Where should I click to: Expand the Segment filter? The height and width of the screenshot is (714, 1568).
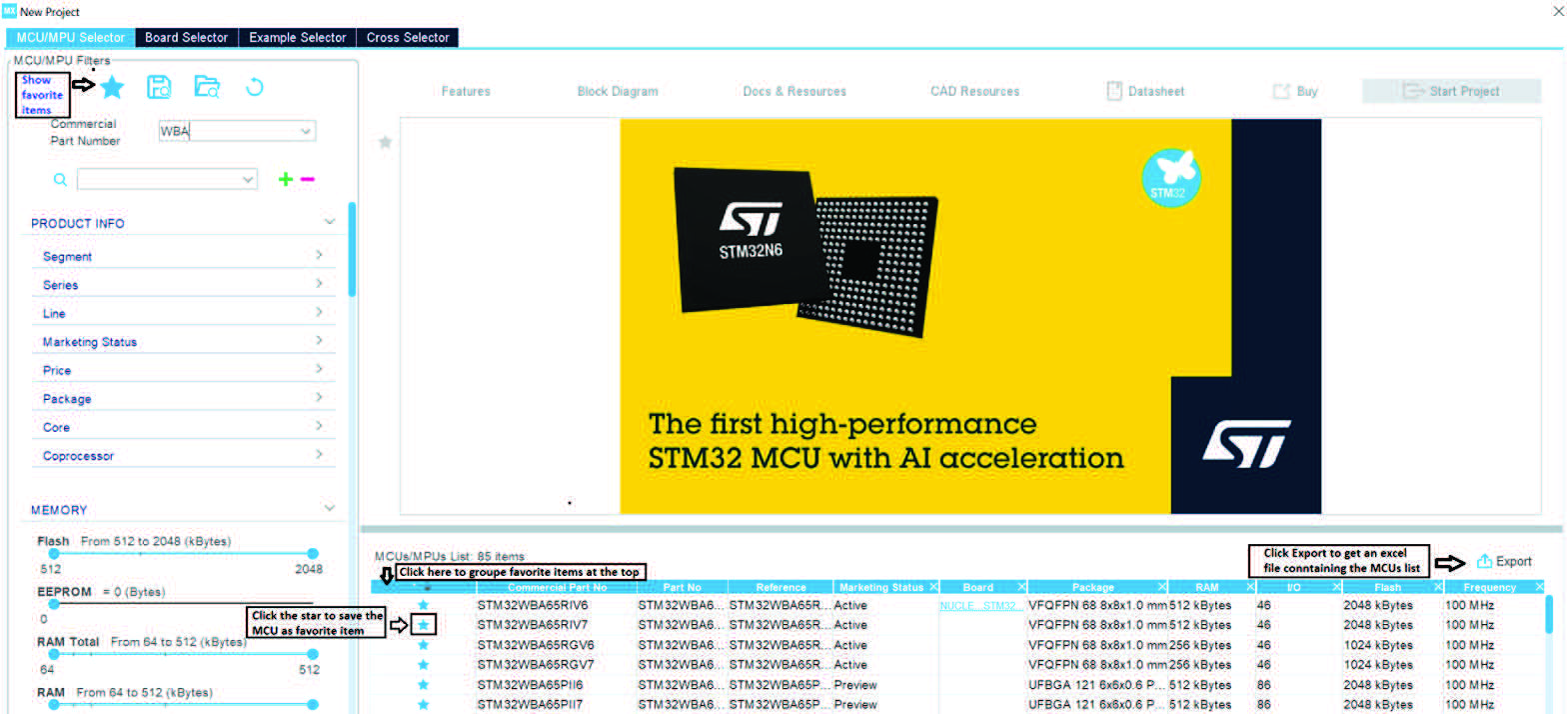tap(319, 256)
